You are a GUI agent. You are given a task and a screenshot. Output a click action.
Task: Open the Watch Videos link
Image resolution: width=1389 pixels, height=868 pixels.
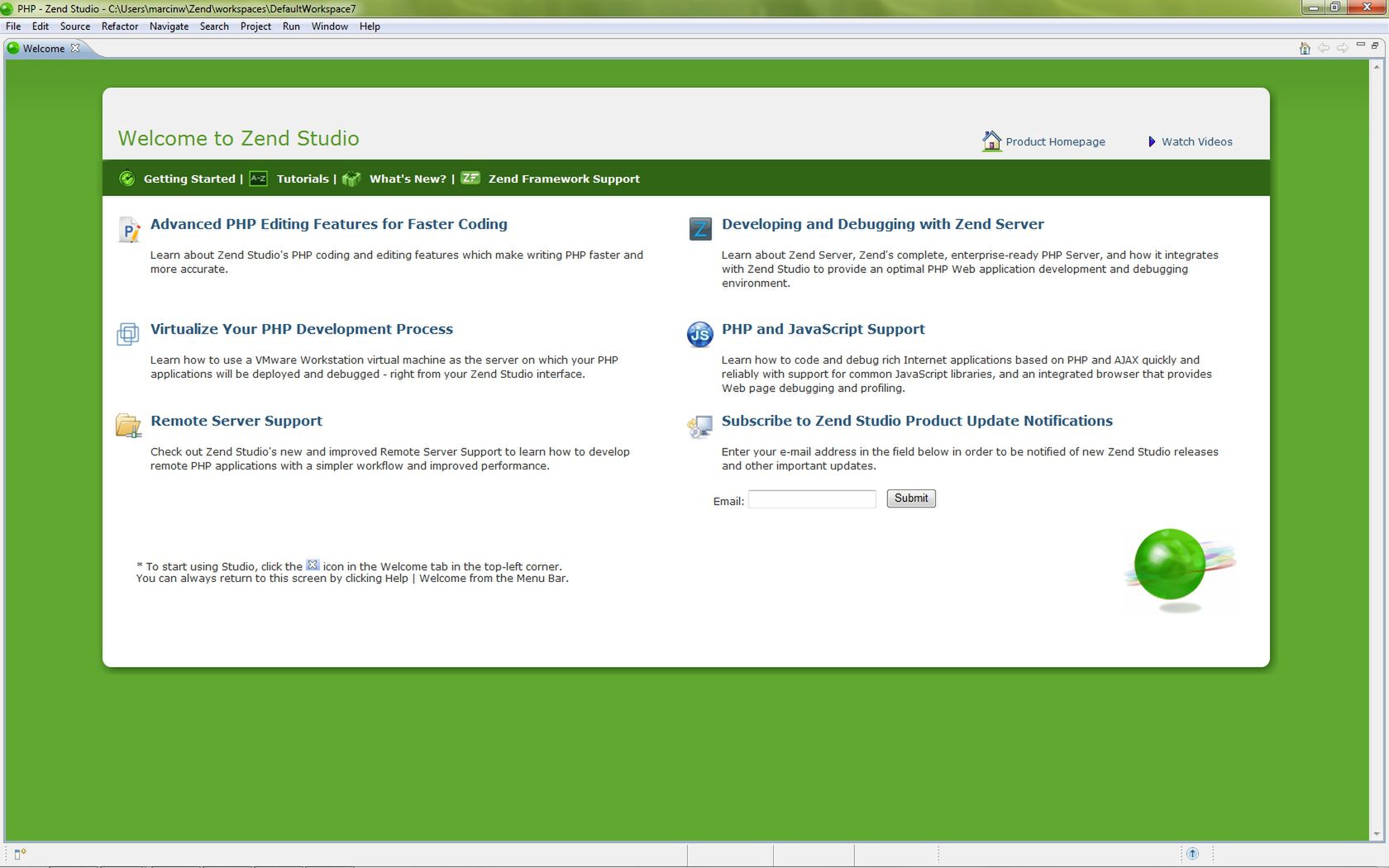[1196, 142]
